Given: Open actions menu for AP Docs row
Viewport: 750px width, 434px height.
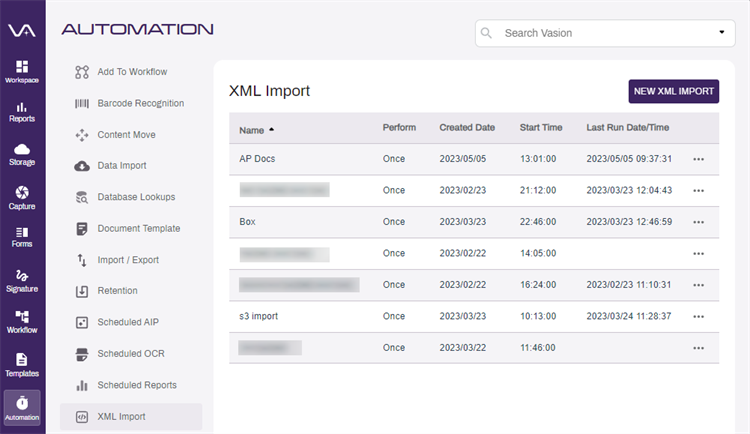Looking at the screenshot, I should [x=698, y=159].
